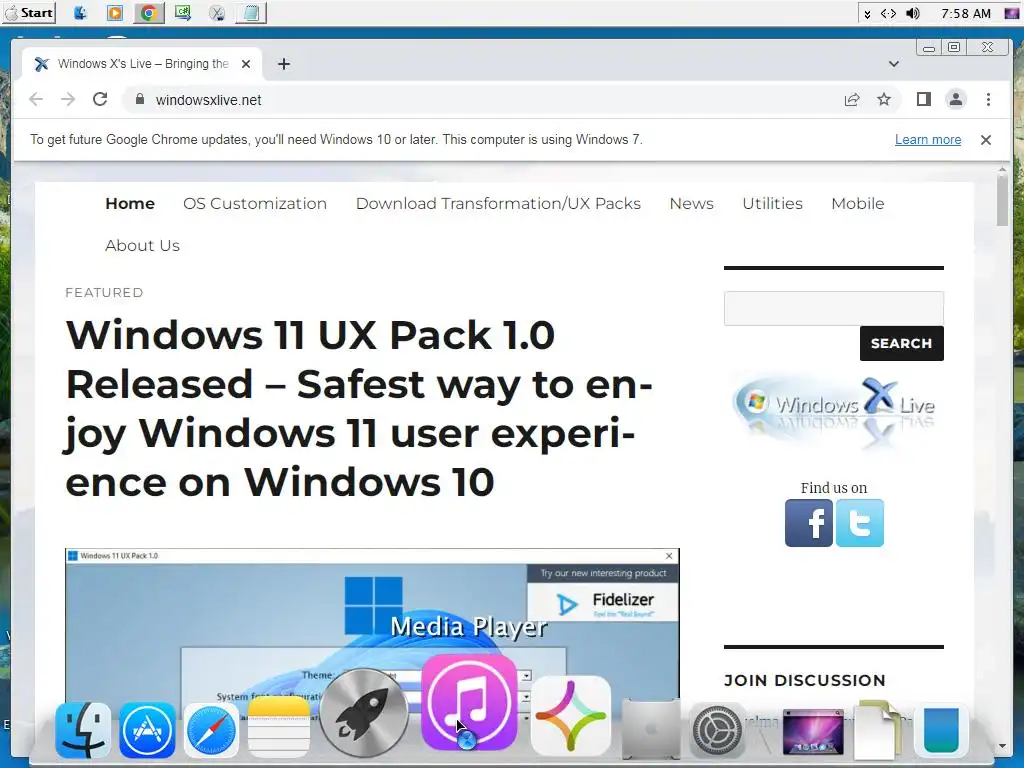1024x768 pixels.
Task: Open the silver Mac Pro tower dock icon
Action: 650,729
